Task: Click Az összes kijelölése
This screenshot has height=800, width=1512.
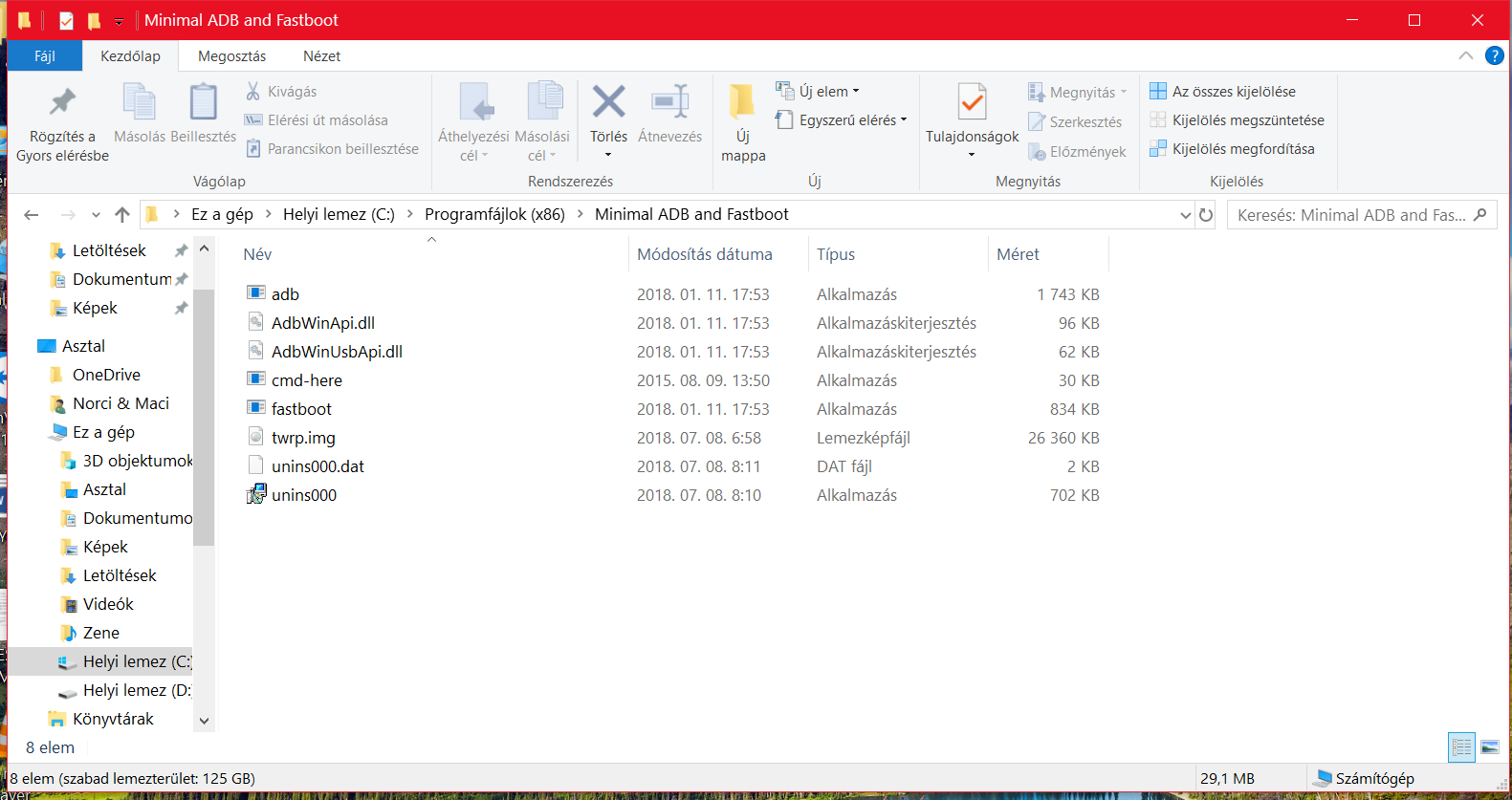Action: click(x=1223, y=91)
